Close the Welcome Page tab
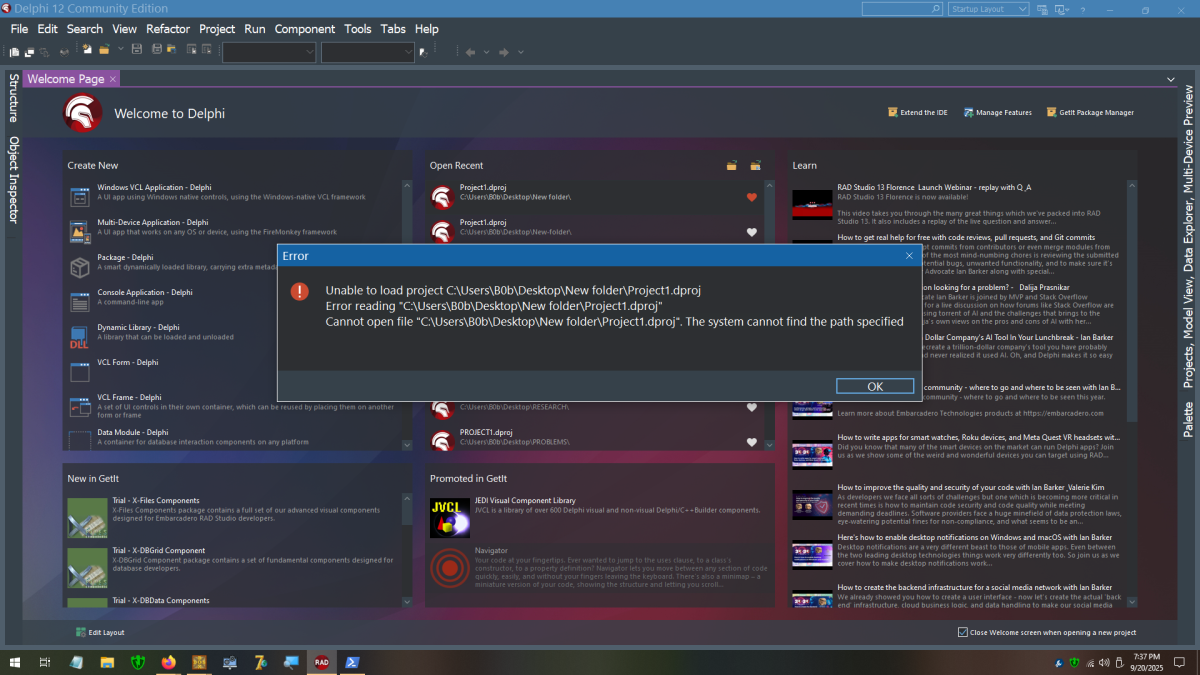The image size is (1200, 675). point(114,79)
